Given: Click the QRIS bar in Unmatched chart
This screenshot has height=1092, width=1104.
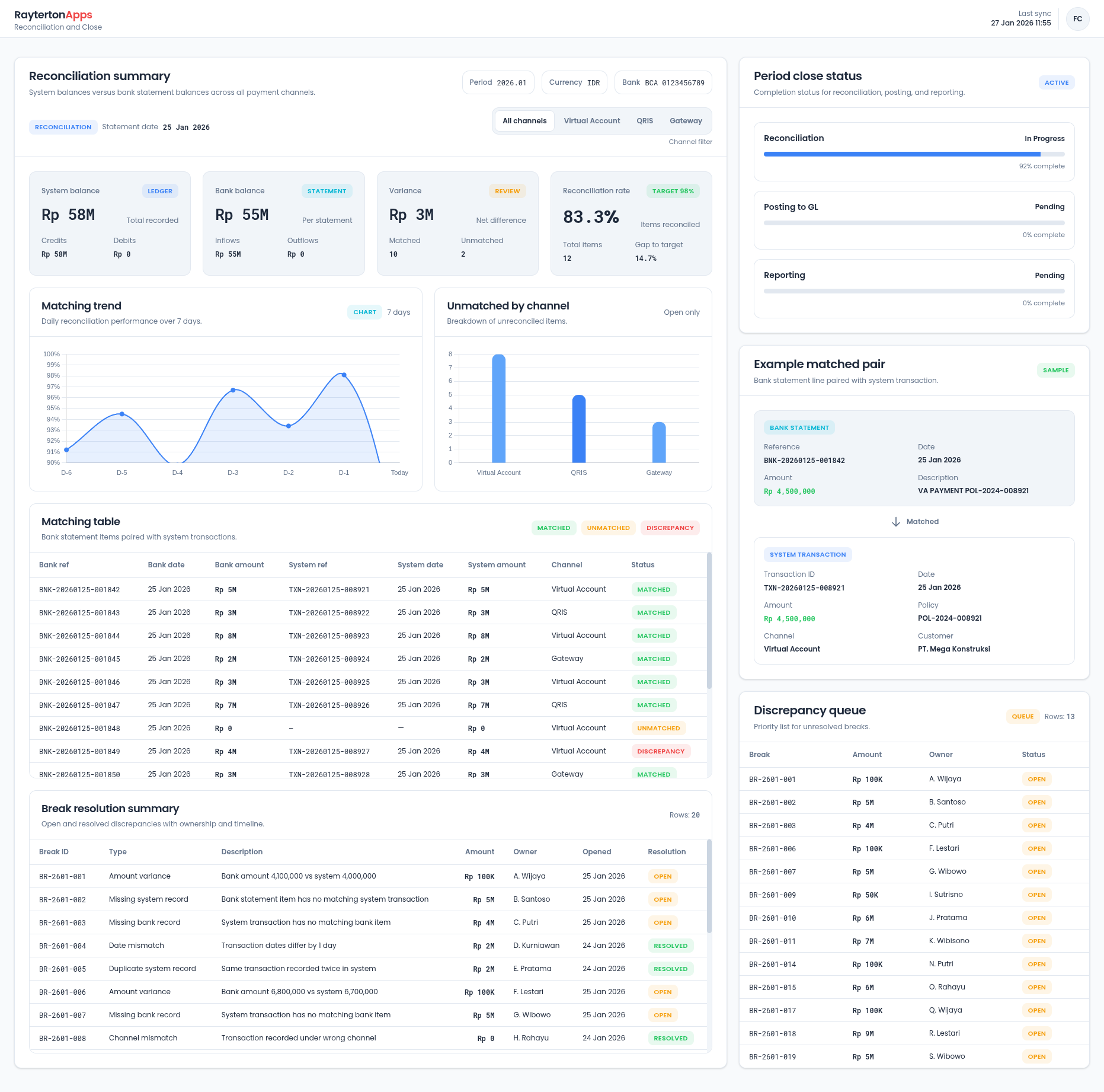Looking at the screenshot, I should click(x=578, y=429).
